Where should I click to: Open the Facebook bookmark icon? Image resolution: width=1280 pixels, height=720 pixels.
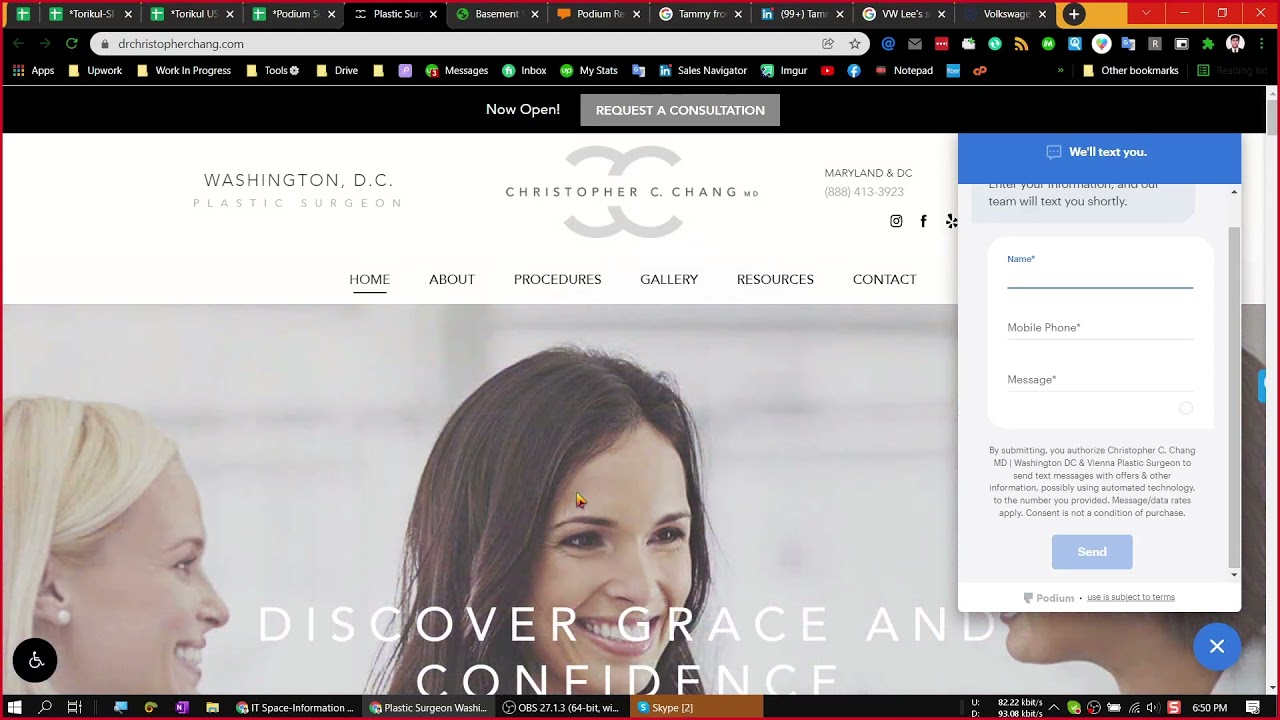[853, 71]
